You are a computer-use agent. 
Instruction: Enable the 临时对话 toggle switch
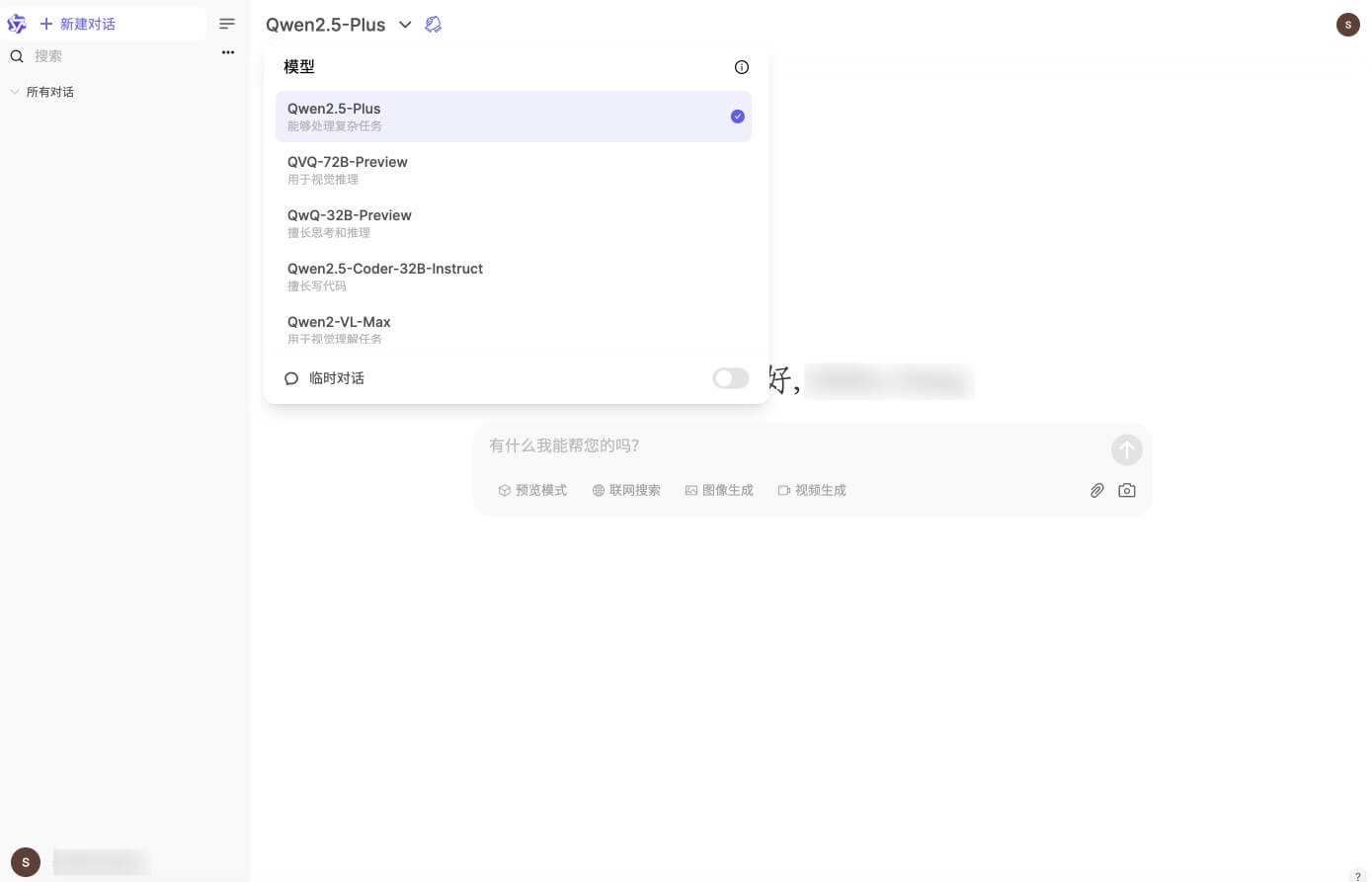[x=730, y=378]
